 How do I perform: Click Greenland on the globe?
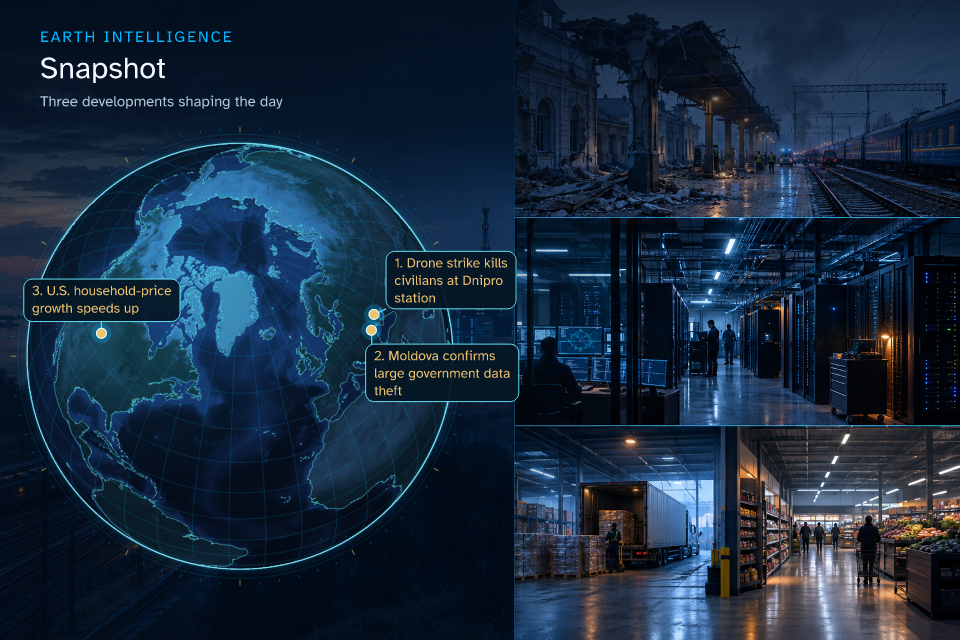pos(236,310)
